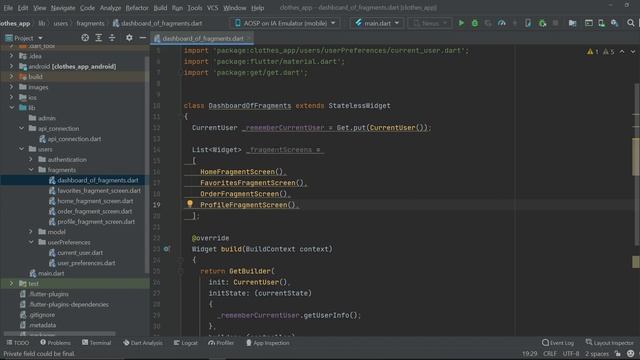Image resolution: width=640 pixels, height=360 pixels.
Task: Expand the build folder in tree
Action: click(11, 76)
